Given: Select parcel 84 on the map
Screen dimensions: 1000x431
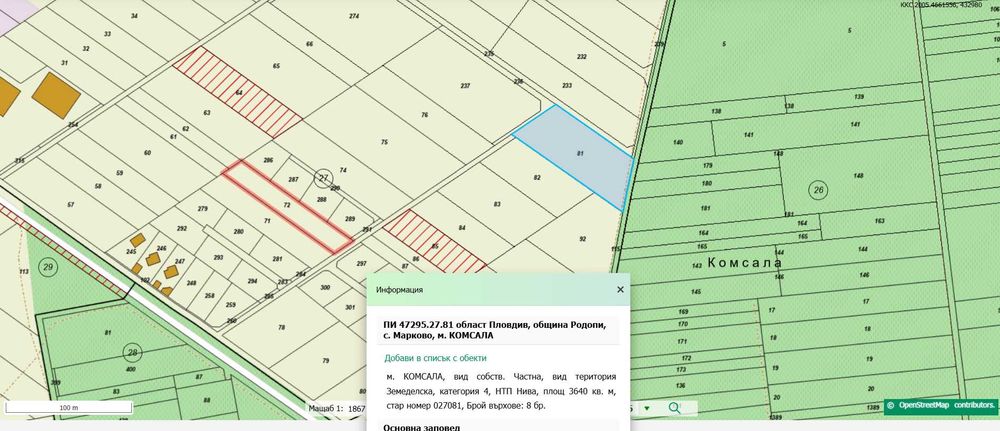Looking at the screenshot, I should (462, 228).
